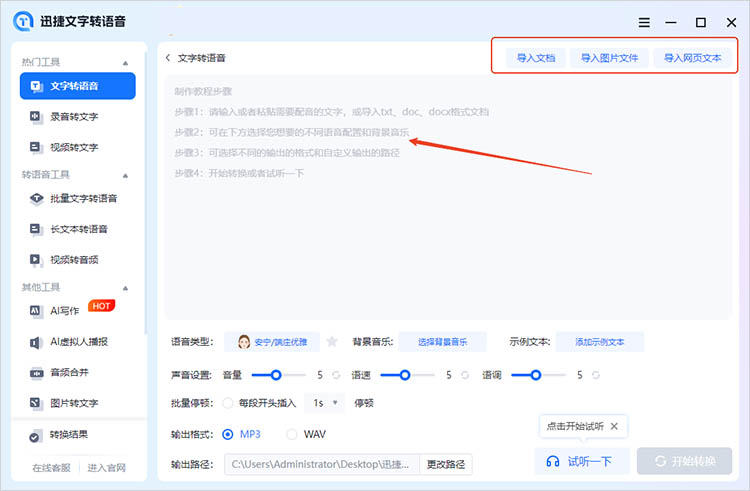
Task: Select WAV output format
Action: click(x=291, y=434)
